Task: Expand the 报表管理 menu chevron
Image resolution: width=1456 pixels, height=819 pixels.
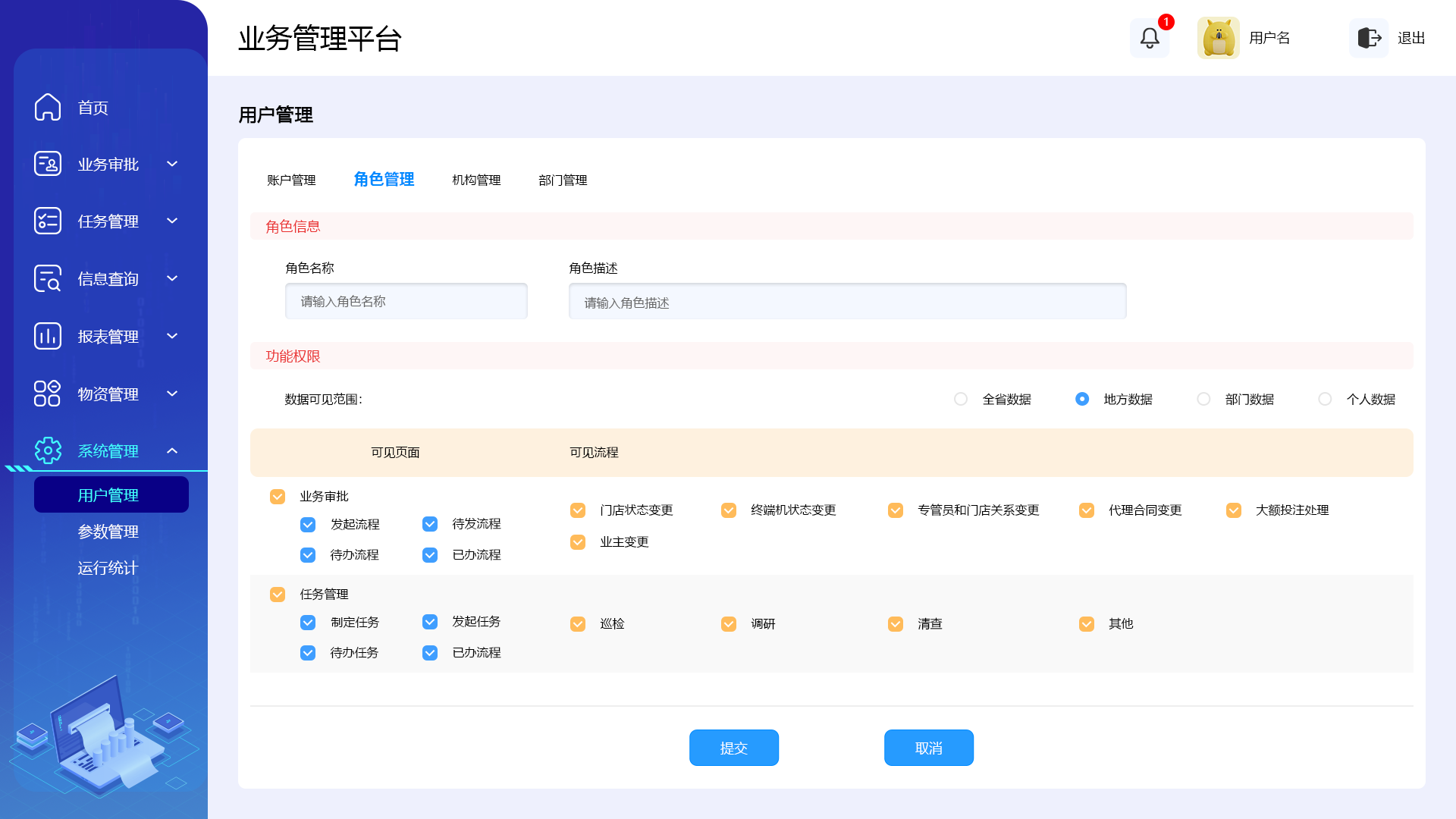Action: click(x=172, y=336)
